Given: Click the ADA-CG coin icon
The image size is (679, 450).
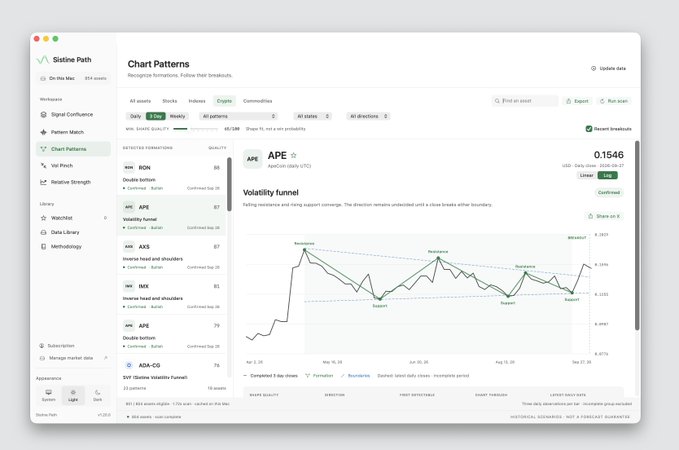Looking at the screenshot, I should [129, 366].
